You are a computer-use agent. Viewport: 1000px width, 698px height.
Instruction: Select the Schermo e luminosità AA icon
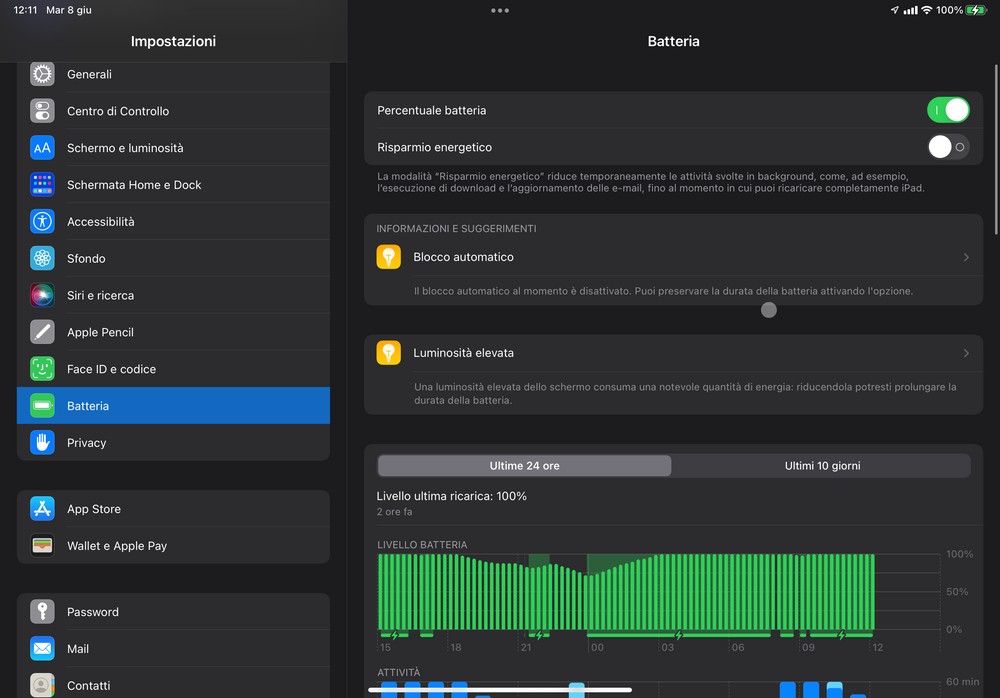(x=42, y=148)
